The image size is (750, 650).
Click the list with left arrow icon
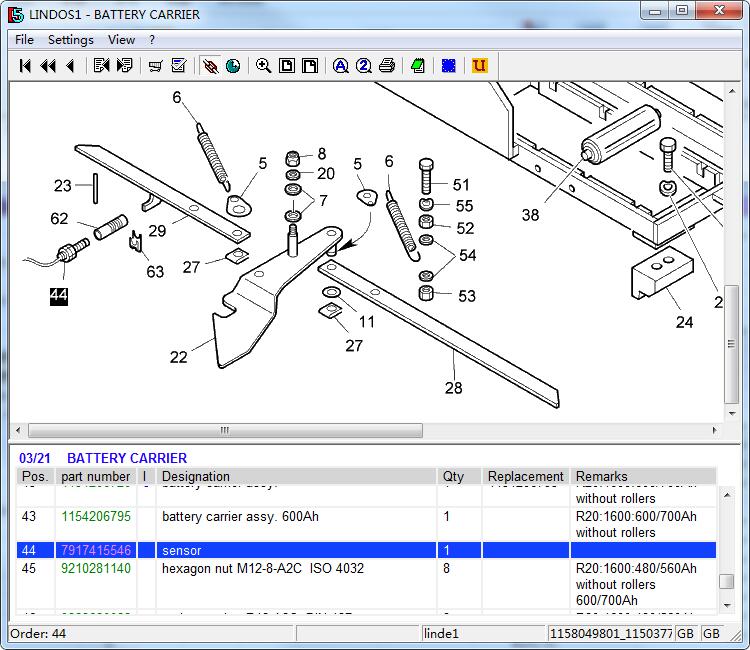(101, 66)
